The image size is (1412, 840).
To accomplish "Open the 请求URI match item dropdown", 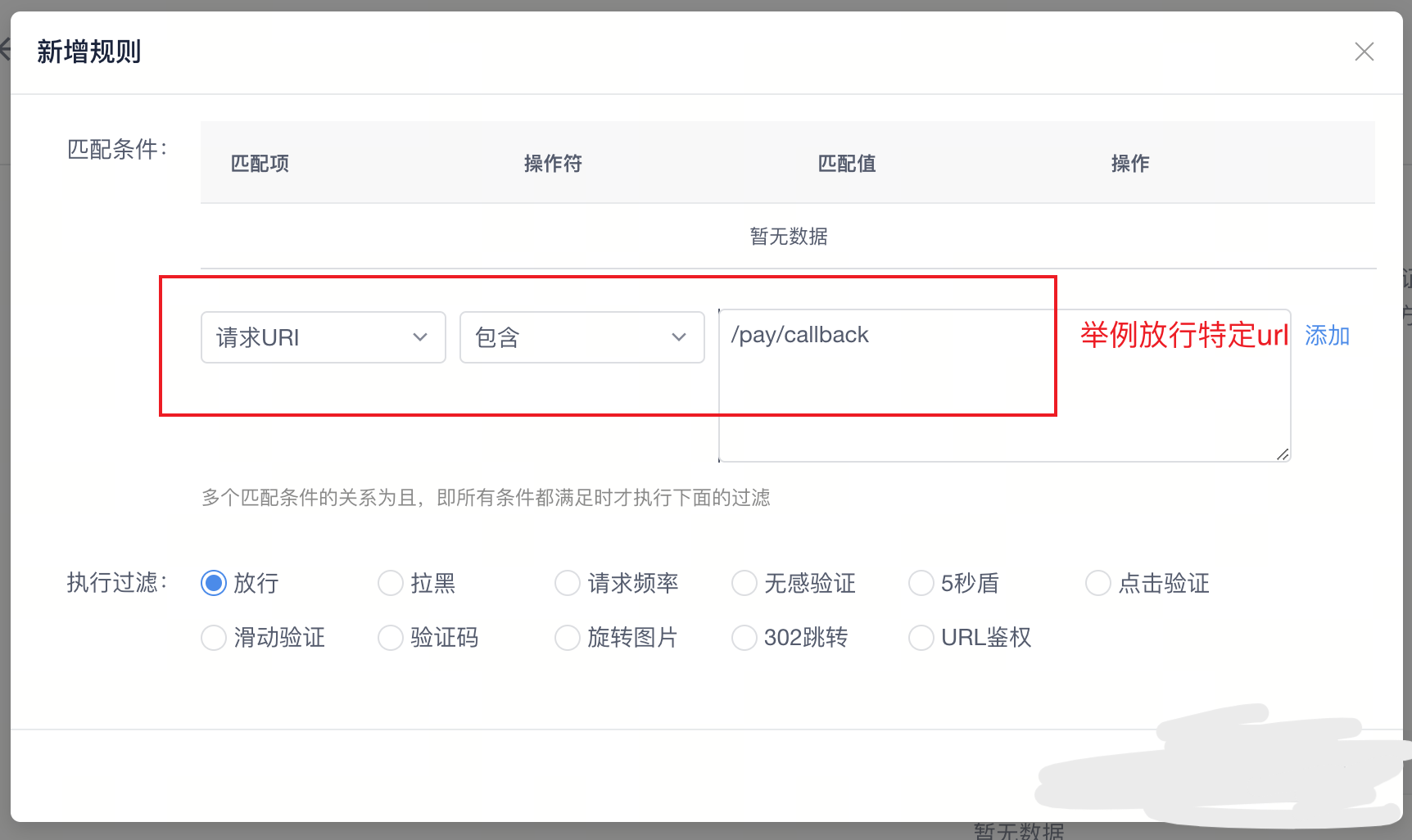I will [x=323, y=336].
